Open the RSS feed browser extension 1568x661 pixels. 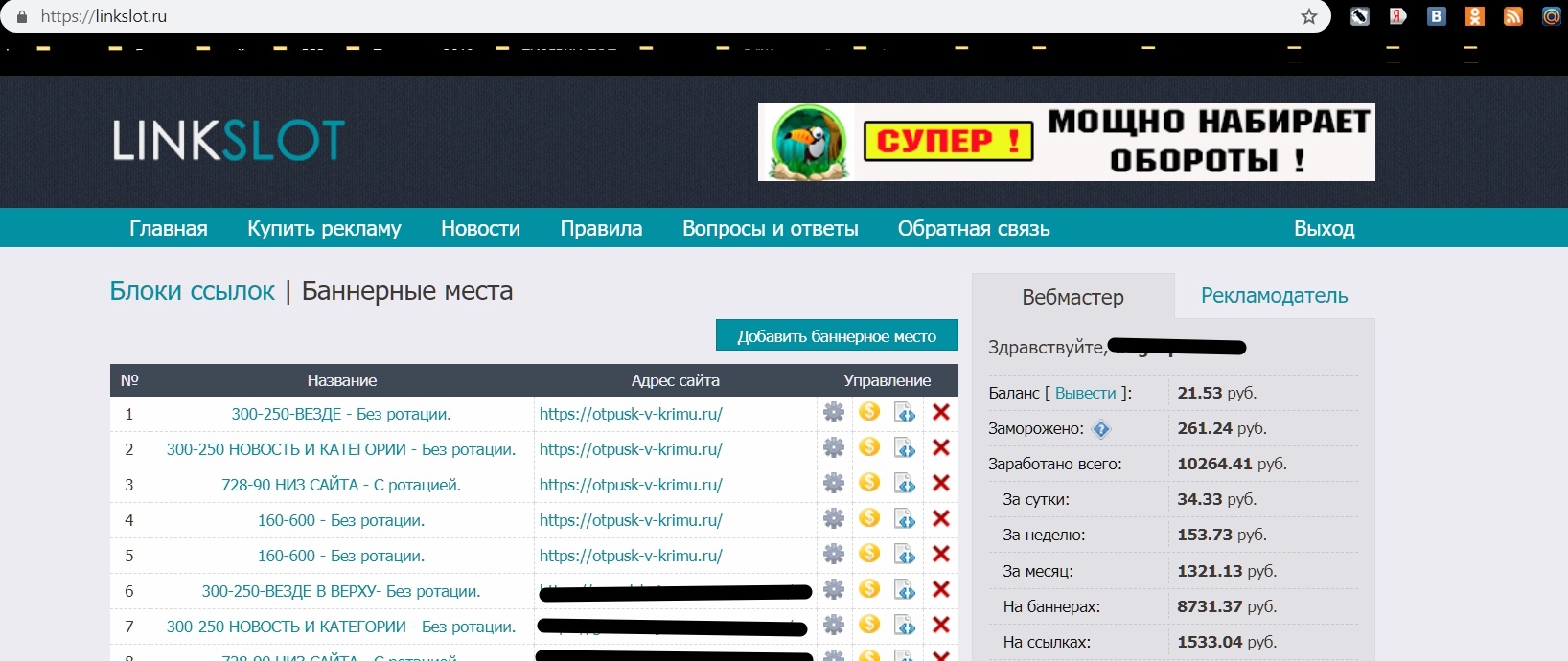tap(1513, 16)
